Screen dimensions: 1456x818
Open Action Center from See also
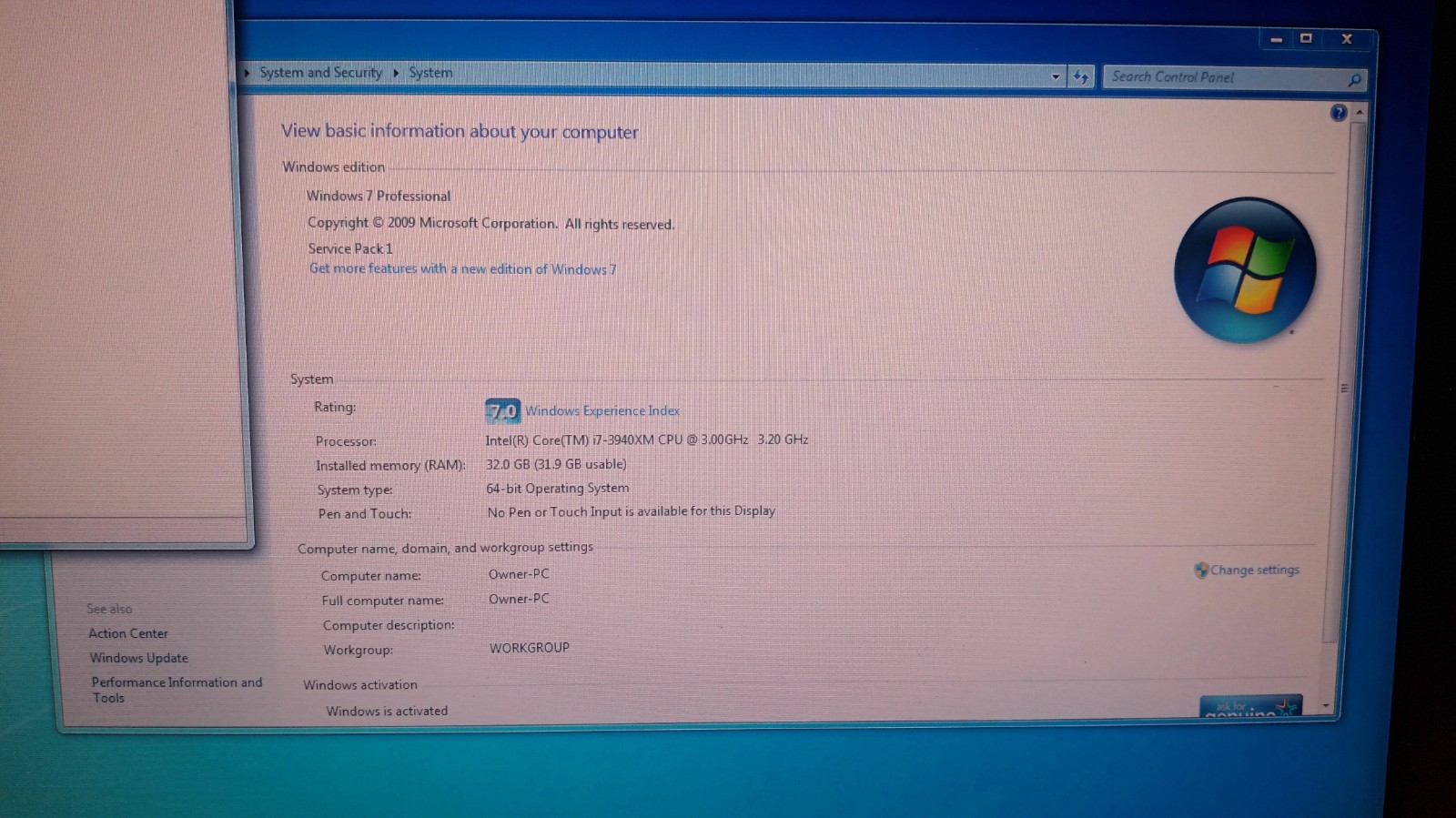(x=128, y=633)
